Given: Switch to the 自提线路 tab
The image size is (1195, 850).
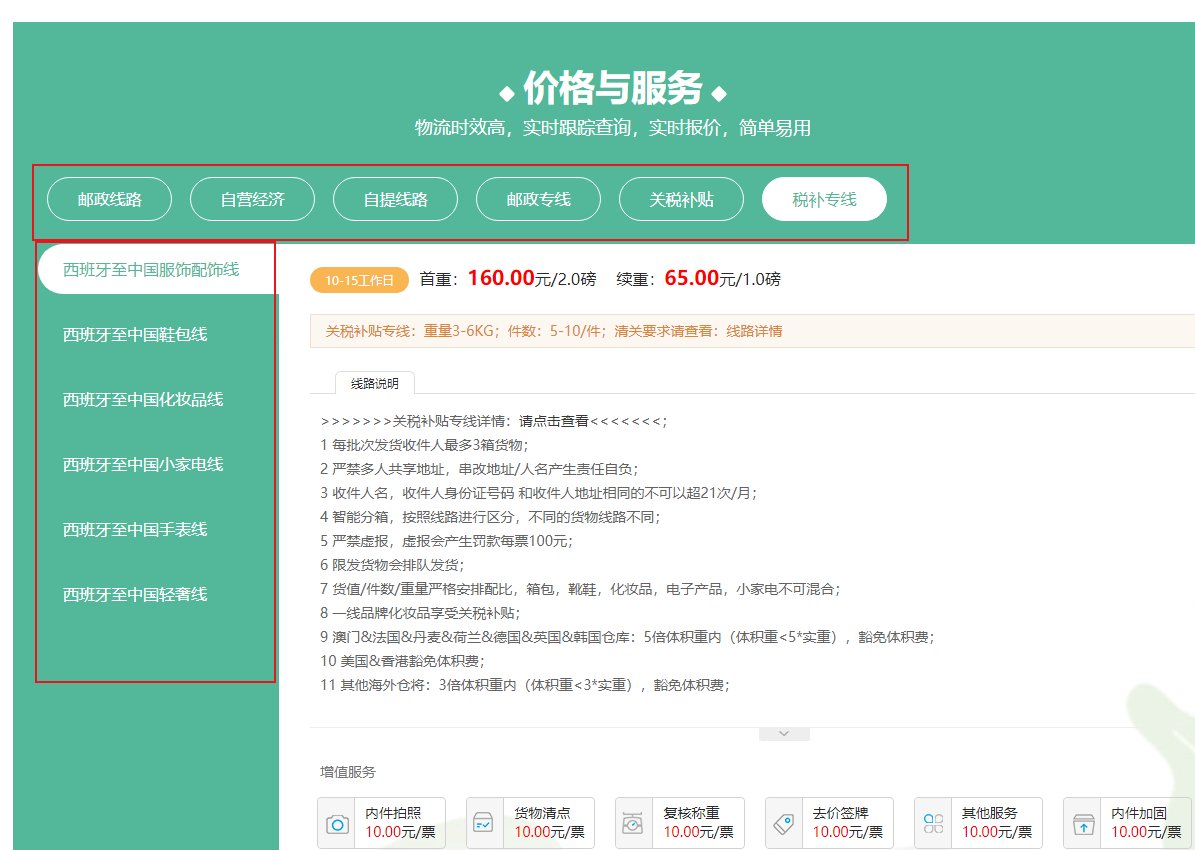Looking at the screenshot, I should click(x=396, y=200).
